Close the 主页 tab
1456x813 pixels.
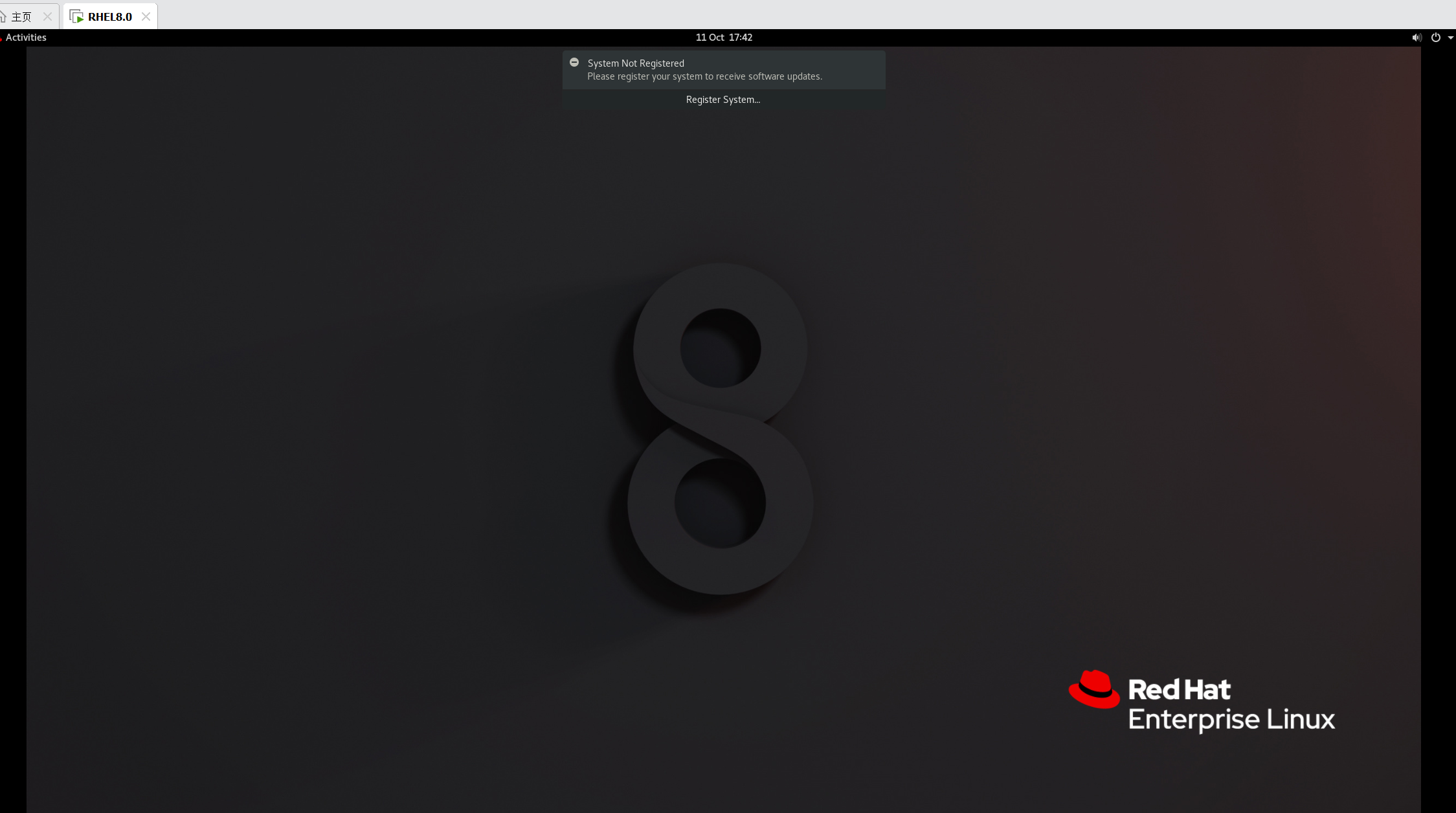[x=47, y=16]
